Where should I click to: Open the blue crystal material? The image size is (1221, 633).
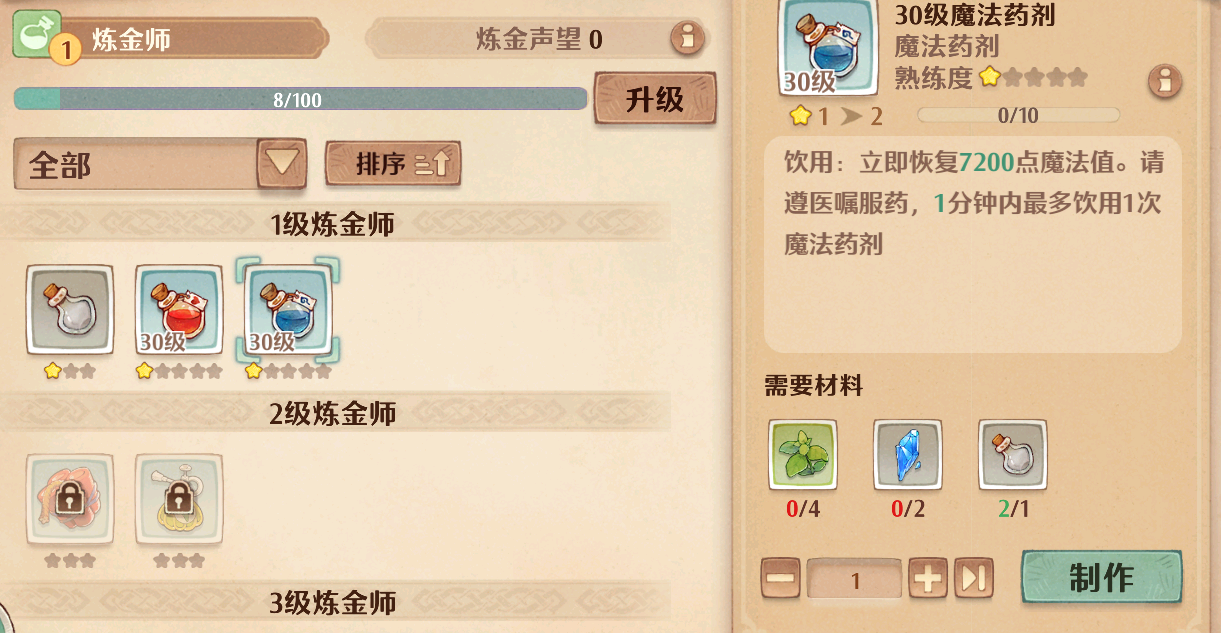coord(908,455)
